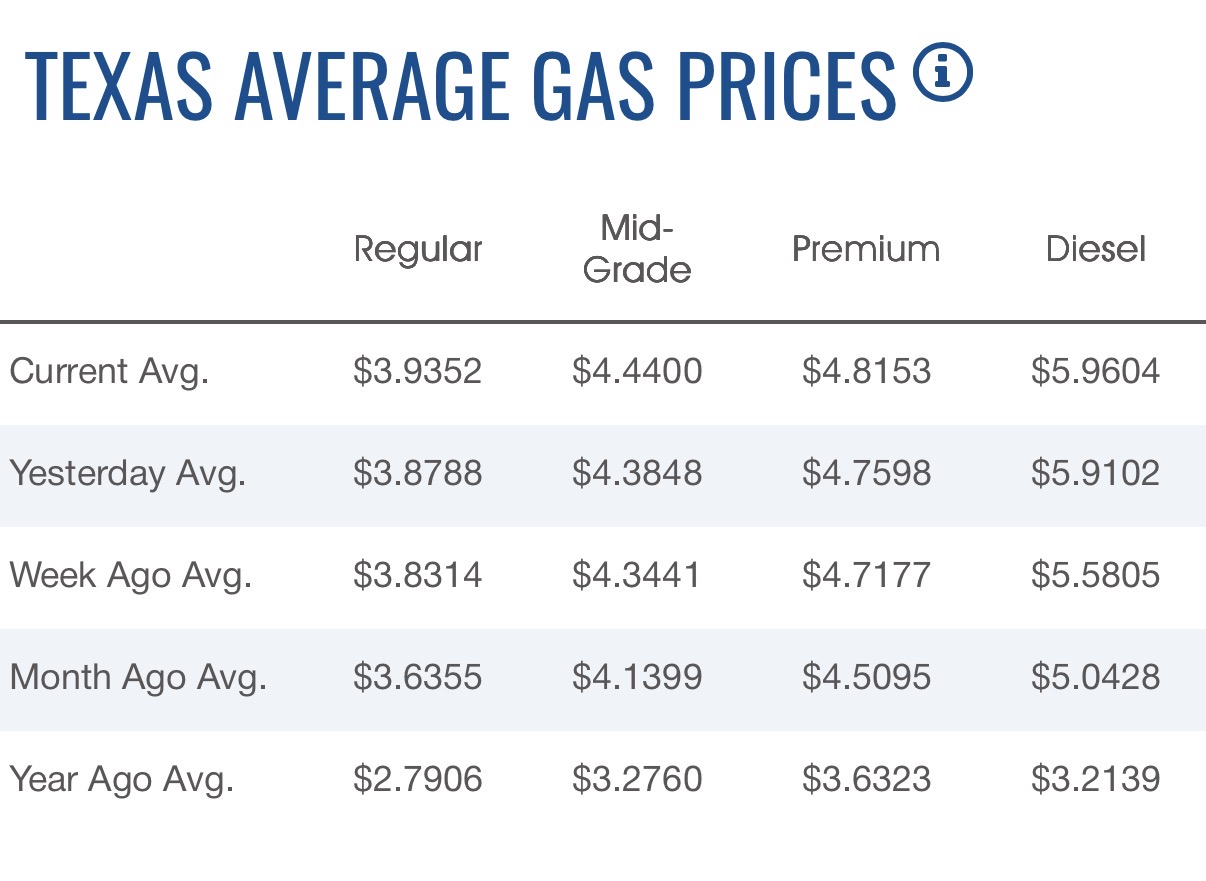Click year ago diesel price $3.2139
The width and height of the screenshot is (1206, 881).
[1096, 780]
